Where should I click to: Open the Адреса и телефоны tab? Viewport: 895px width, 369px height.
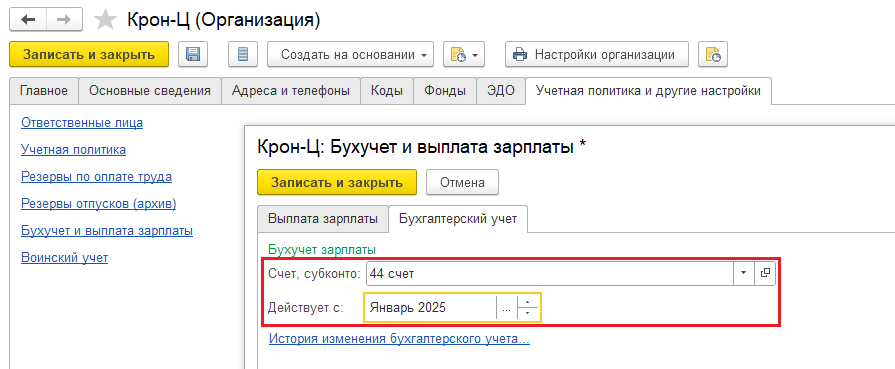click(291, 91)
